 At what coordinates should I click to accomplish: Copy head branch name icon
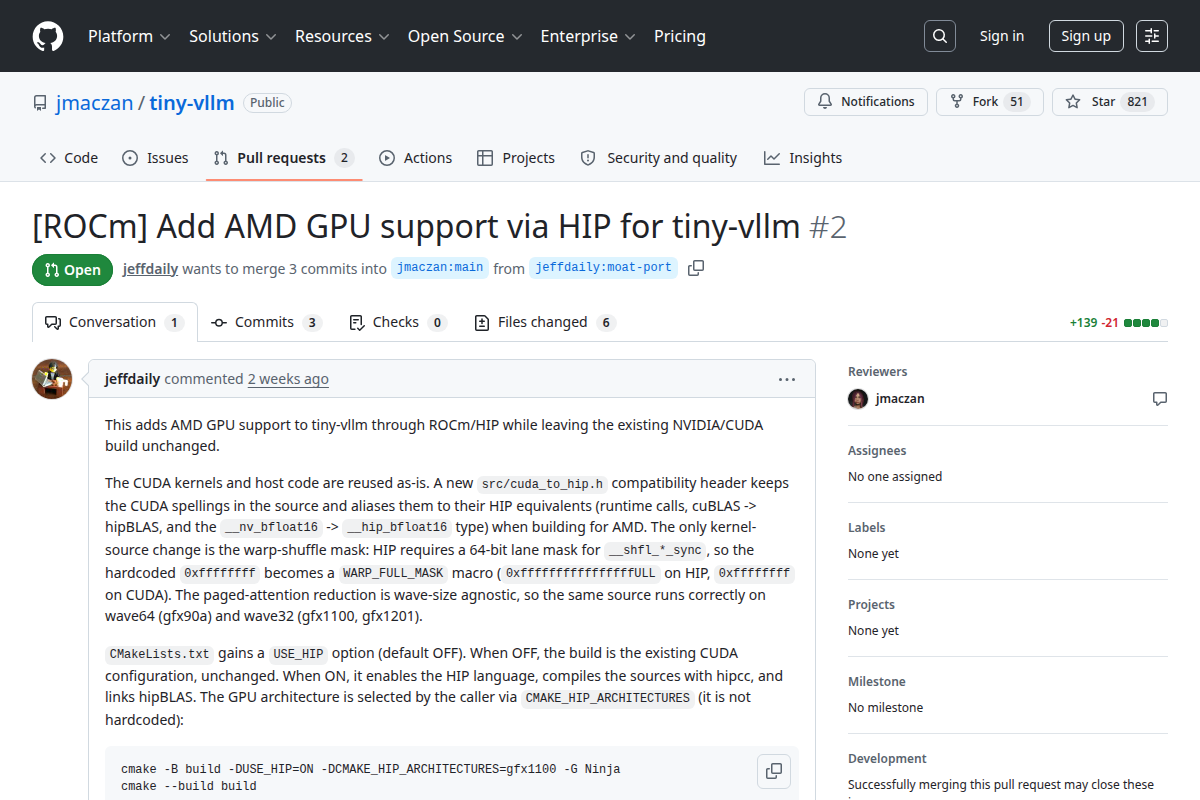pyautogui.click(x=696, y=268)
